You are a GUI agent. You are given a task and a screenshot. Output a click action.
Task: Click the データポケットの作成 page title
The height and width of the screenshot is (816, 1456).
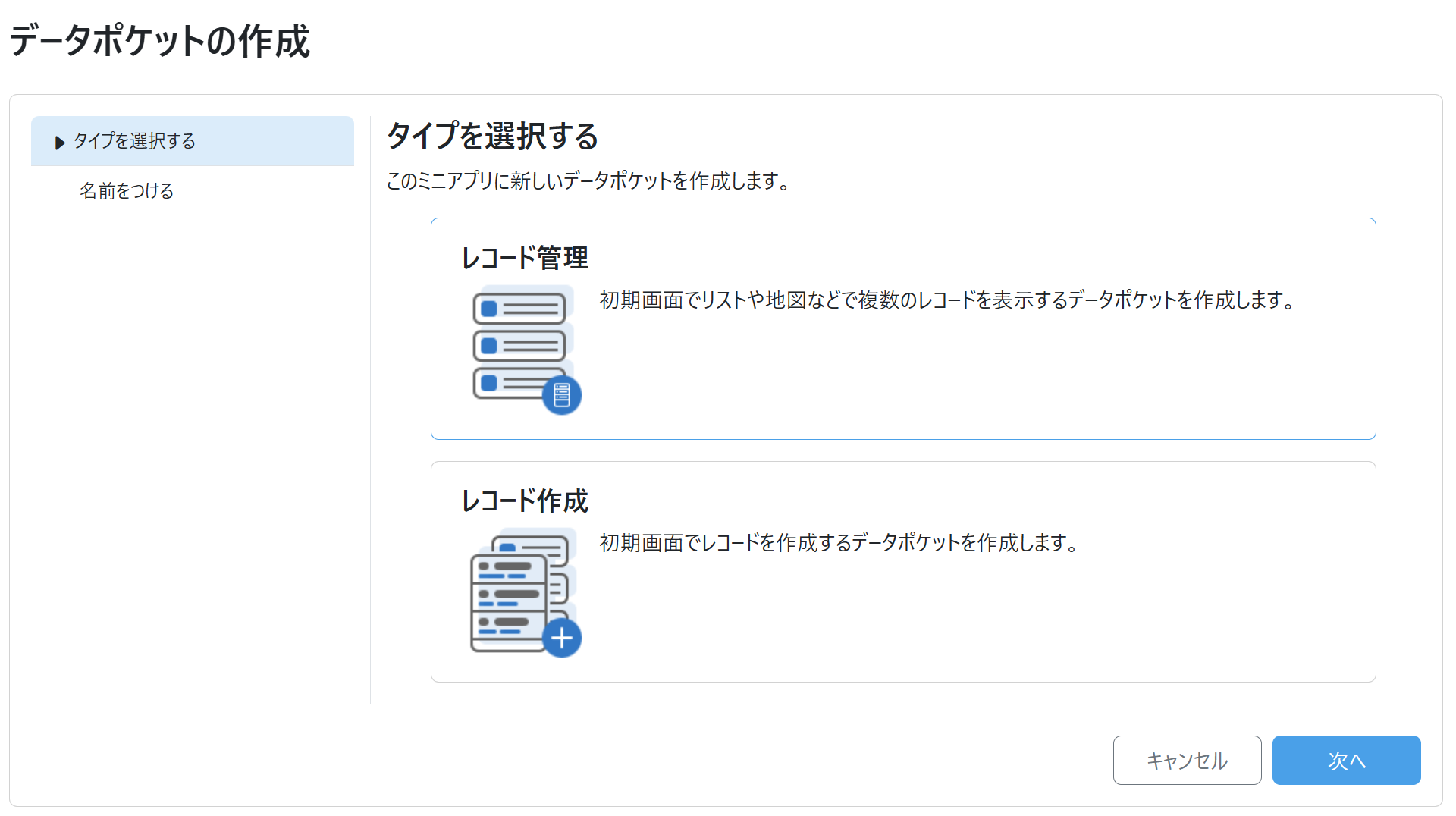tap(160, 41)
